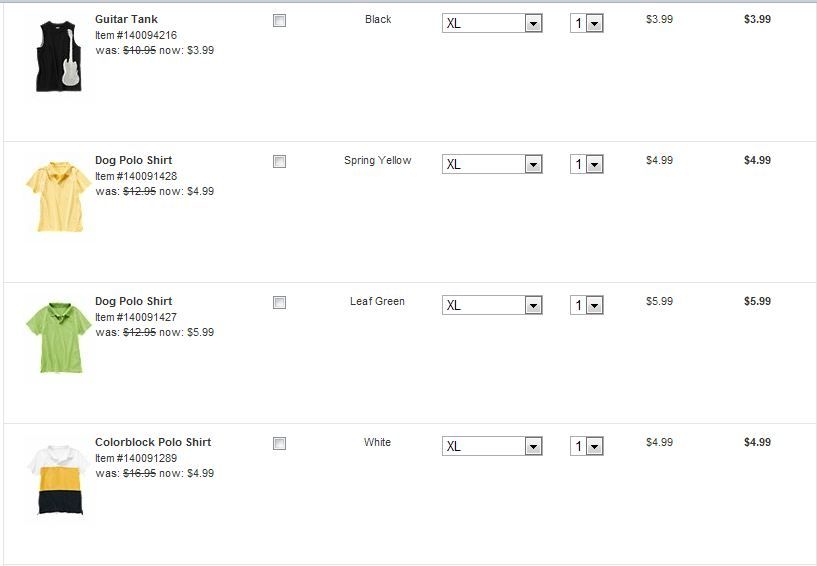Check the Spring Yellow polo checkbox
817x566 pixels.
click(x=280, y=161)
